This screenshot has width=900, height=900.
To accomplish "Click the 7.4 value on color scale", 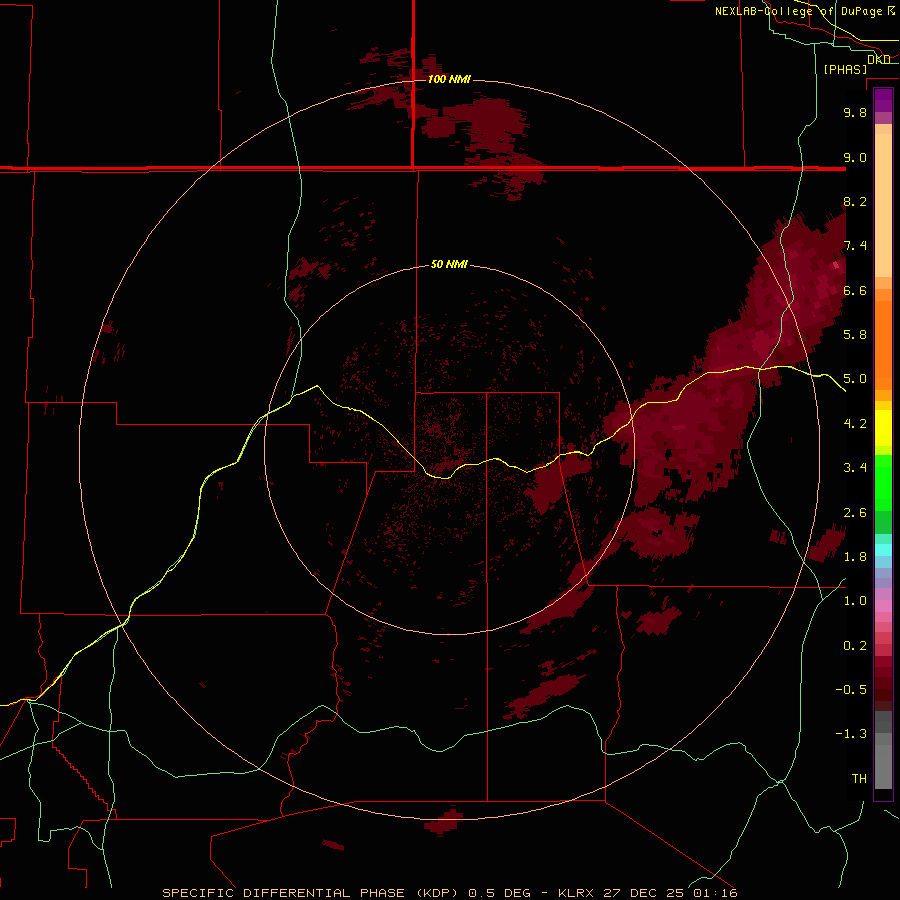I will (x=855, y=246).
